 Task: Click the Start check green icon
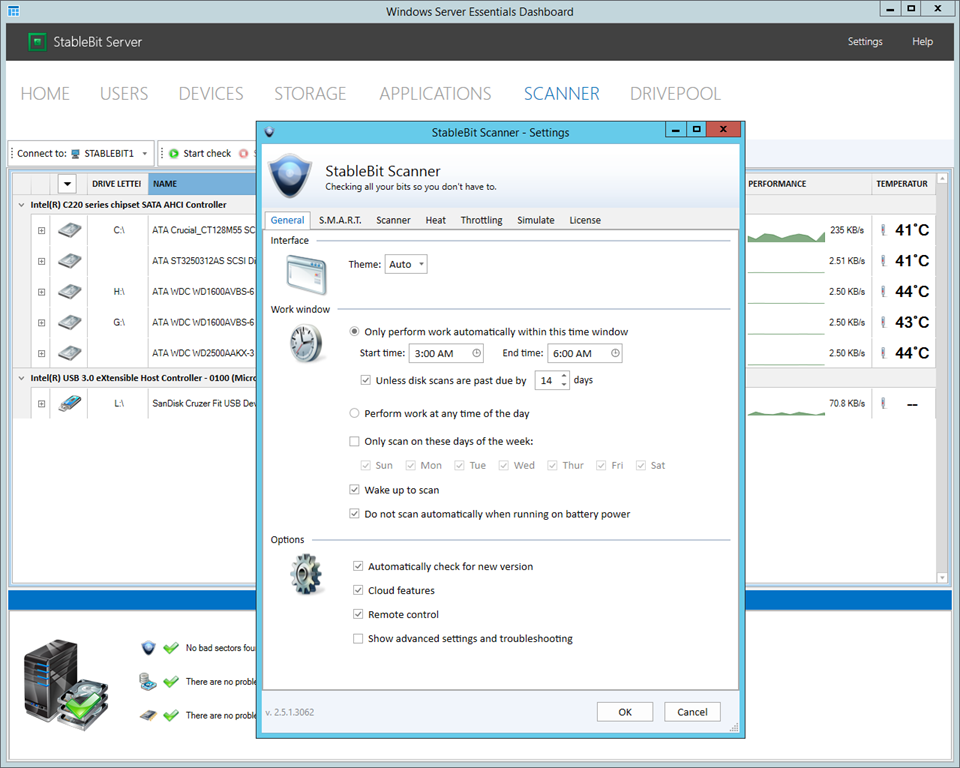click(x=174, y=154)
